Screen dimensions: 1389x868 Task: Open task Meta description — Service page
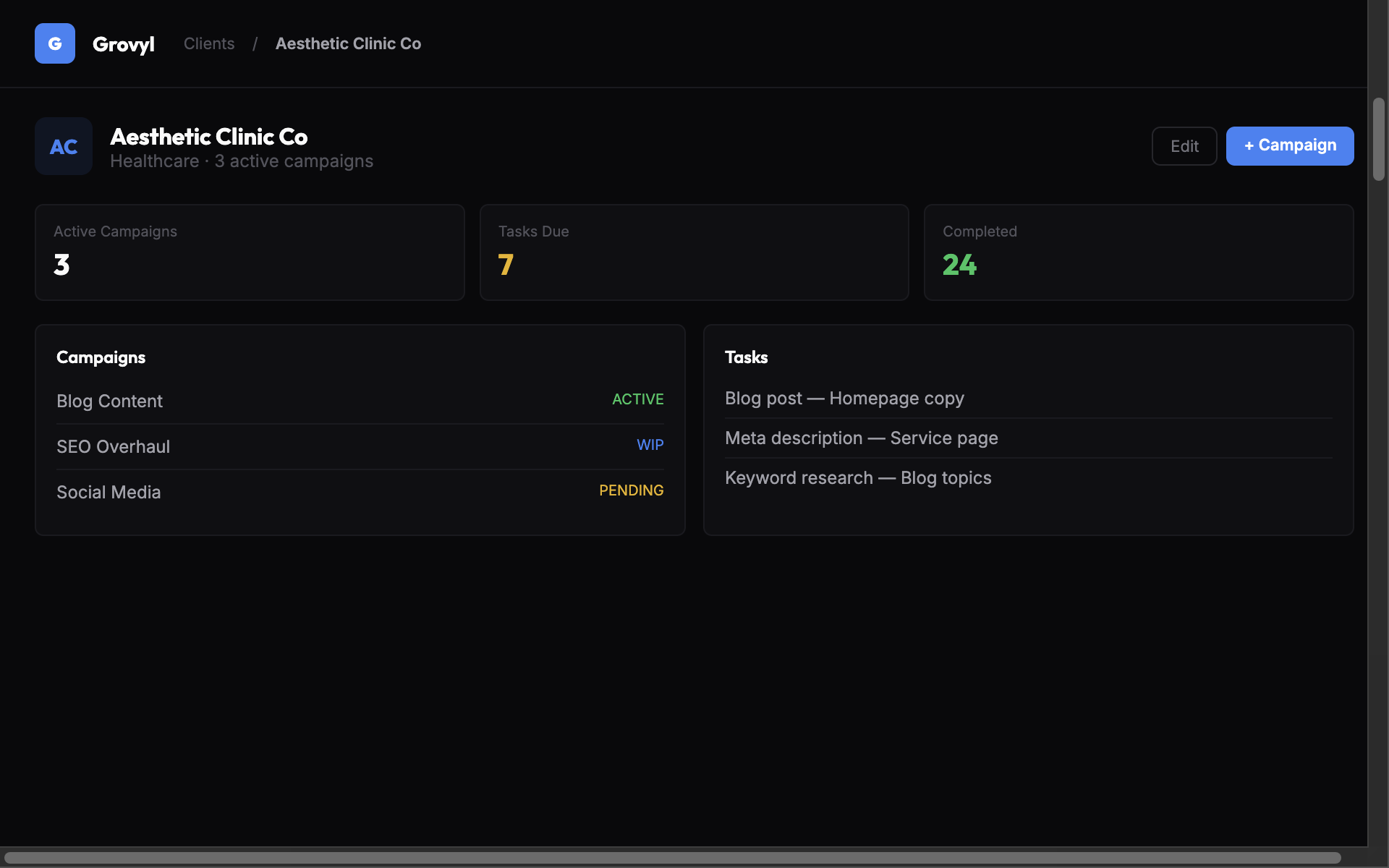tap(1029, 438)
